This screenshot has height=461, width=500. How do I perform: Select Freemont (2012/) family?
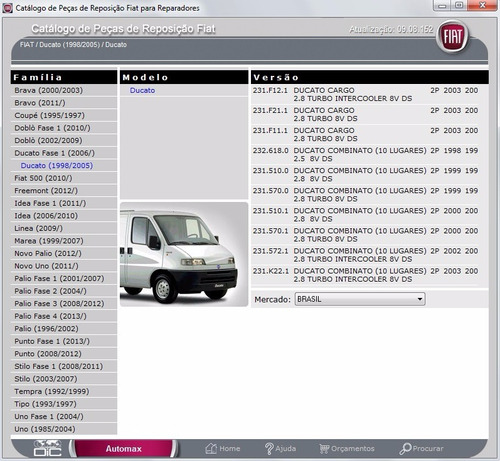click(64, 191)
